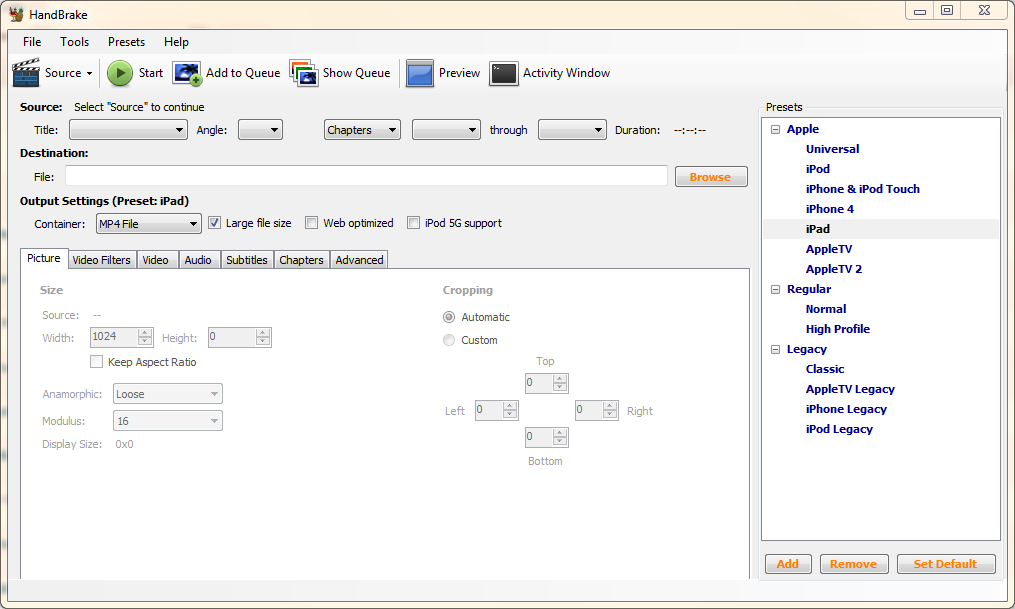Screen dimensions: 1015x609
Task: Open the Tools menu
Action: (74, 42)
